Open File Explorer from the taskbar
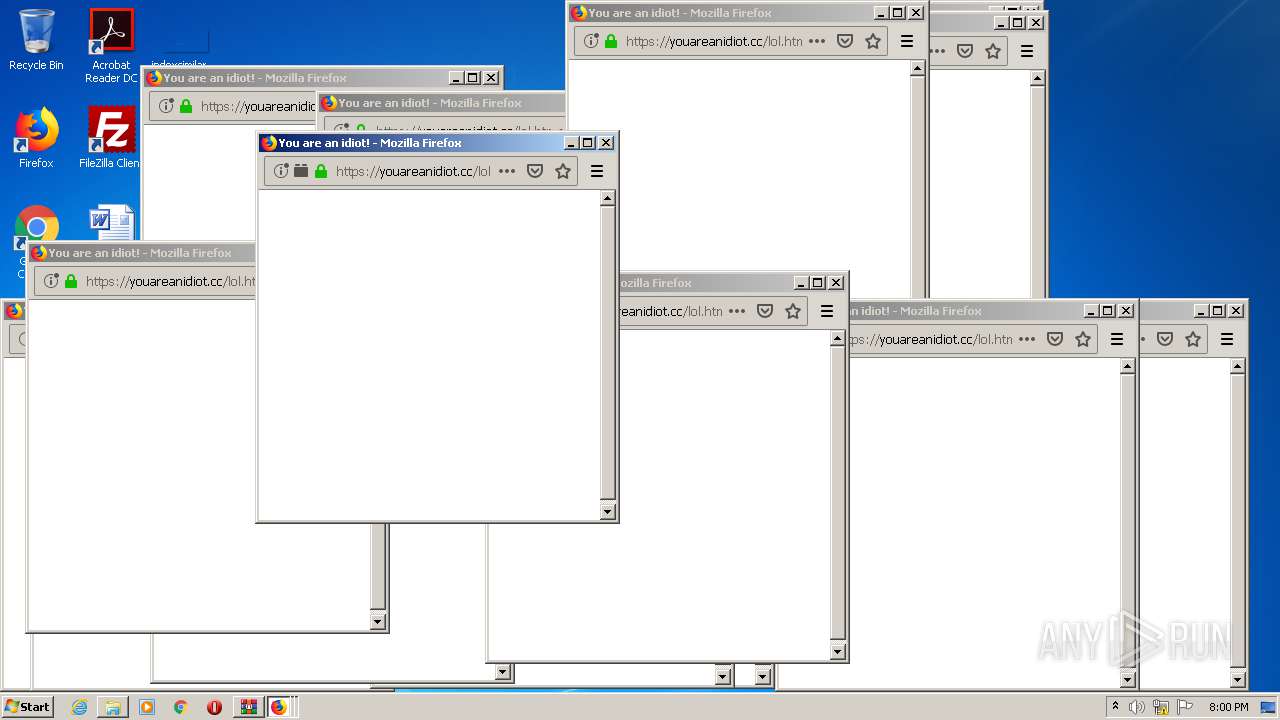Viewport: 1280px width, 720px height. tap(113, 707)
